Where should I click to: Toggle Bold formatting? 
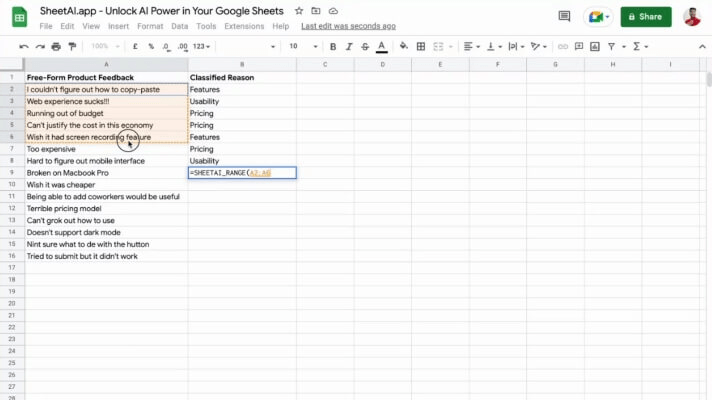(x=333, y=46)
